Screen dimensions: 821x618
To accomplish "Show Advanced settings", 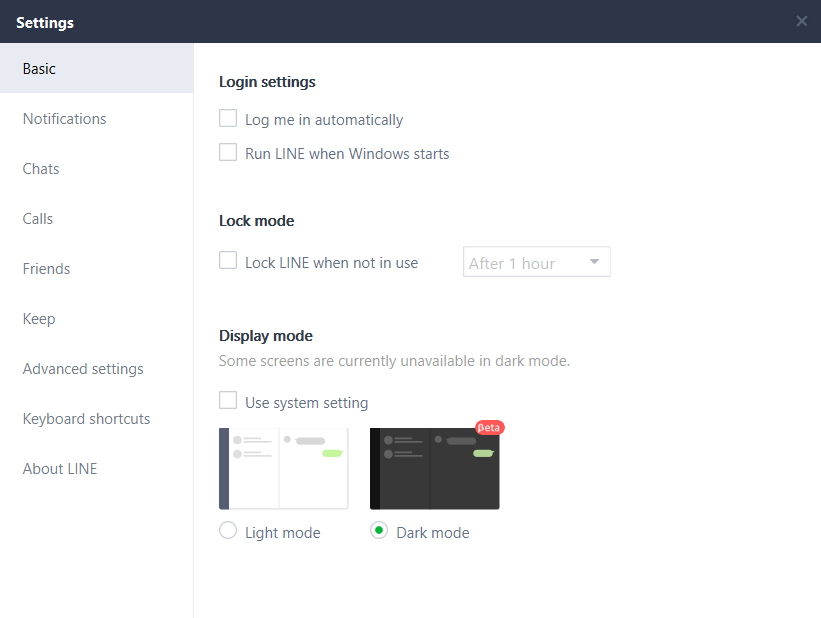I will (x=83, y=369).
